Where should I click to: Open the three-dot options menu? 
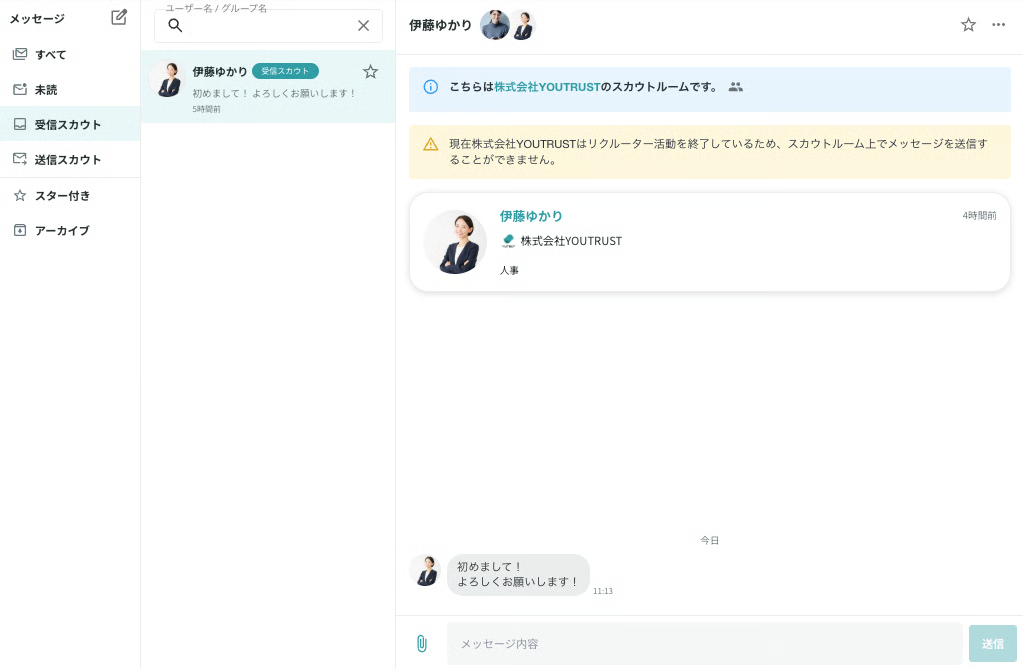click(x=998, y=25)
